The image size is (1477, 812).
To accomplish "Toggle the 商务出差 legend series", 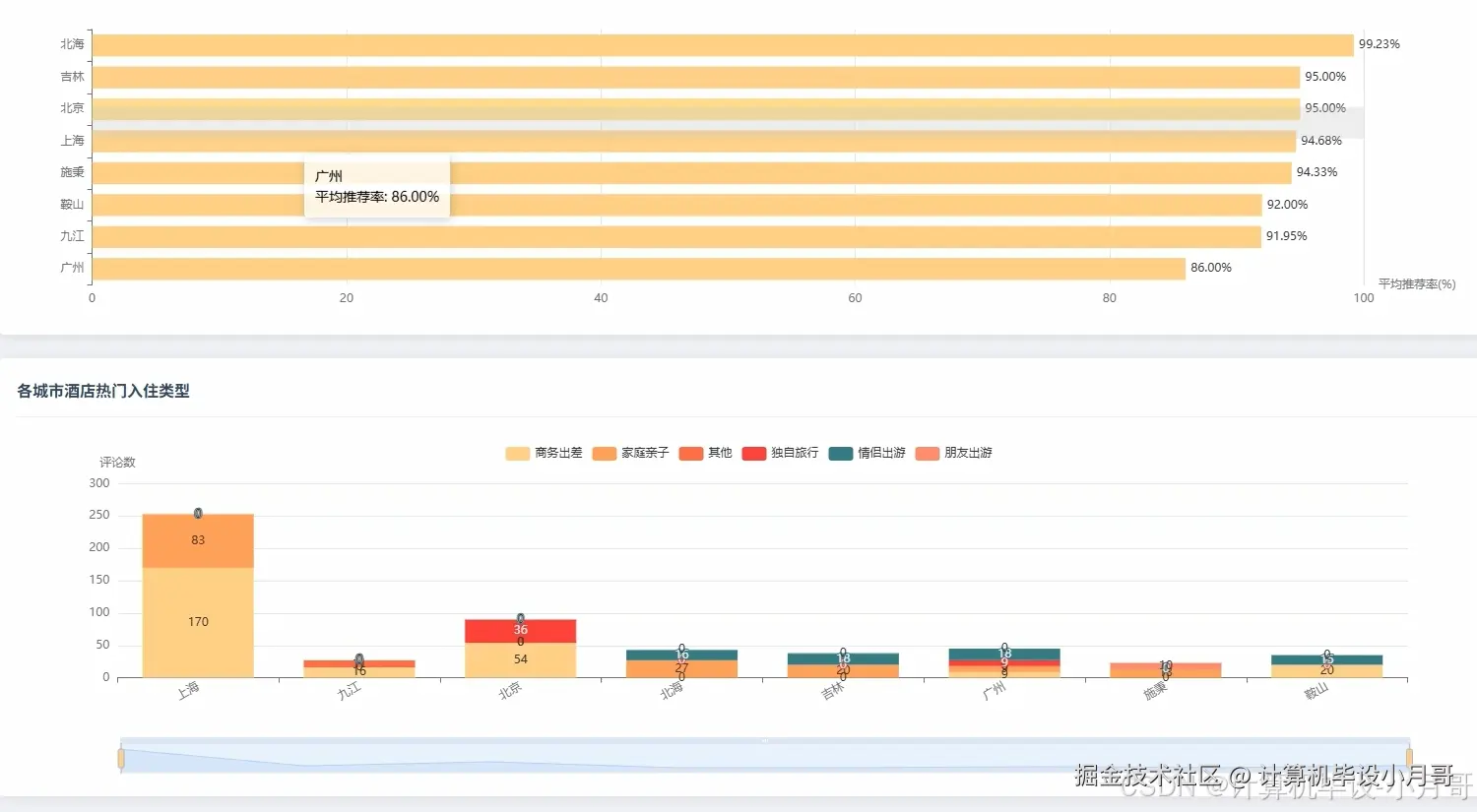I will 544,453.
